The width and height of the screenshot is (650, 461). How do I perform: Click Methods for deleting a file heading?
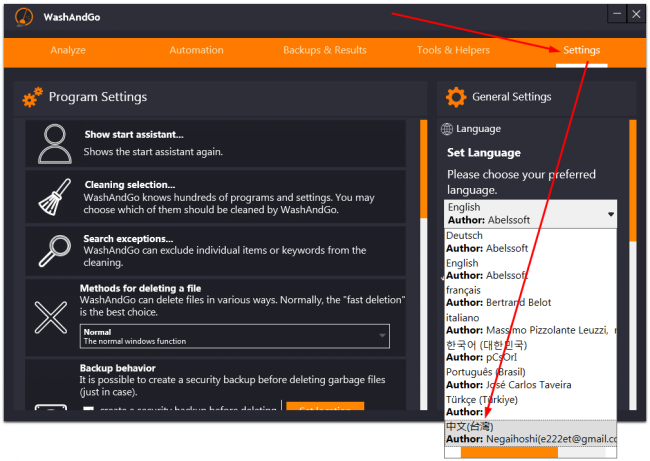(x=141, y=288)
